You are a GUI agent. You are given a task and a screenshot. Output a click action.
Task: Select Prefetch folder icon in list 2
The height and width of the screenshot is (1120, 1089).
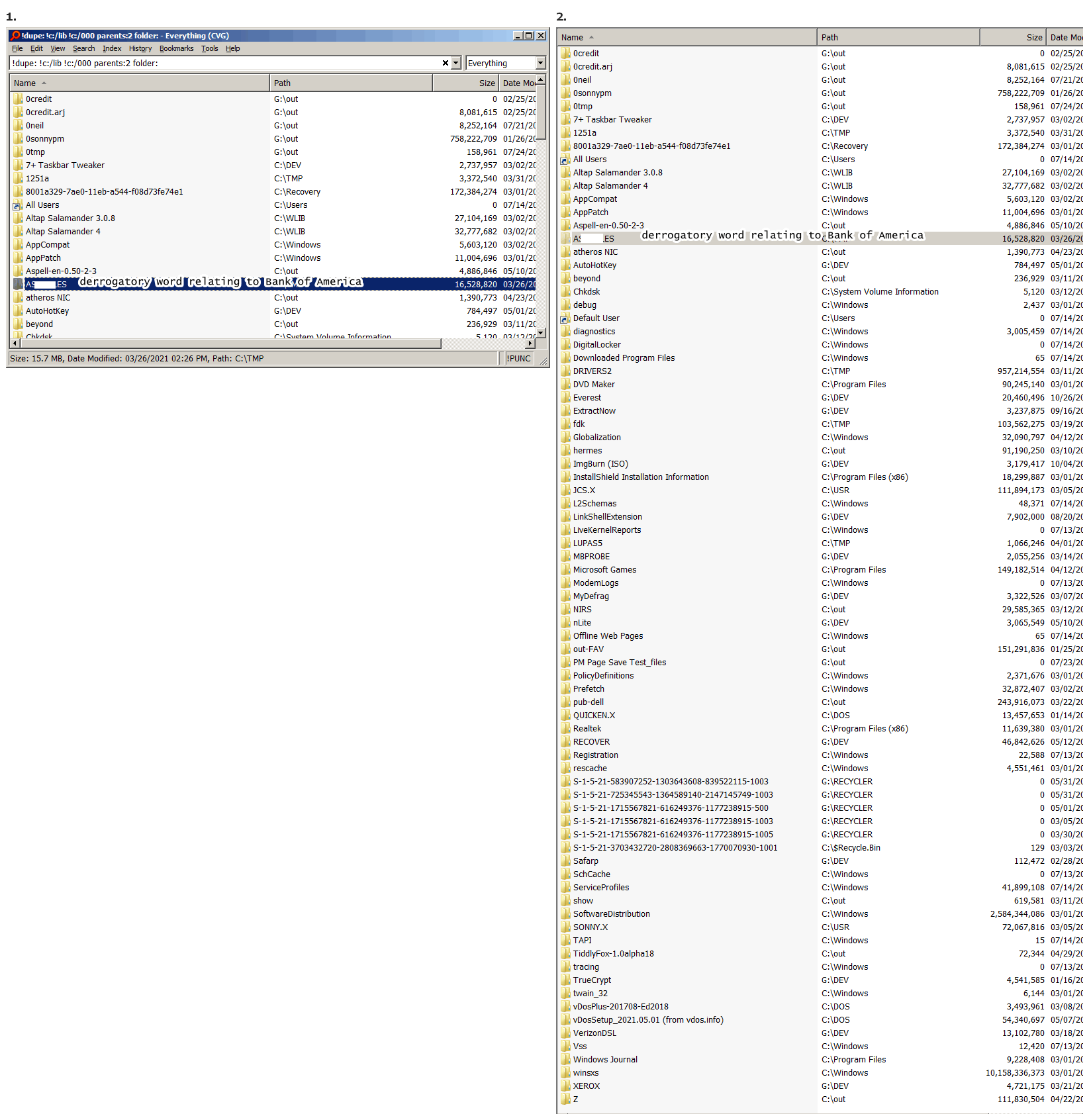click(x=565, y=688)
